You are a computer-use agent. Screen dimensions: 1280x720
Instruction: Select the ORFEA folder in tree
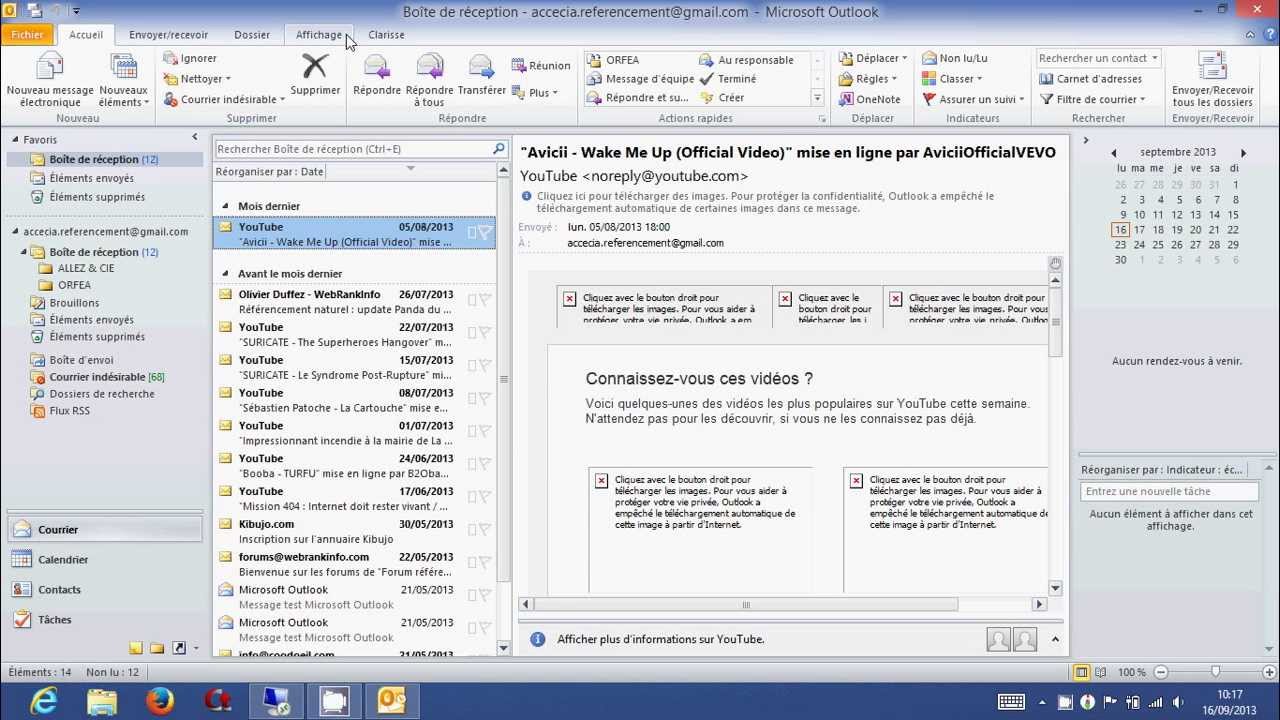(x=74, y=285)
